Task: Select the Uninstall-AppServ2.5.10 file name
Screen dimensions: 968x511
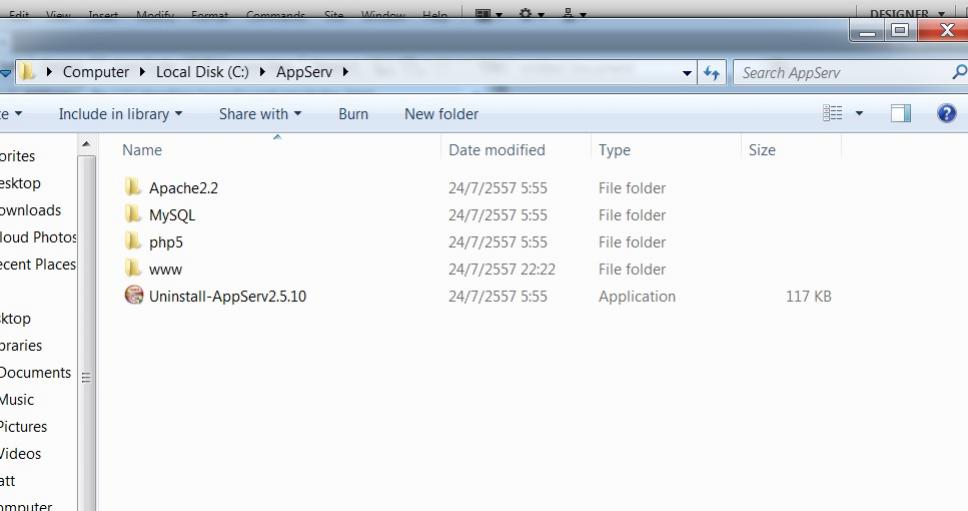Action: pos(227,296)
